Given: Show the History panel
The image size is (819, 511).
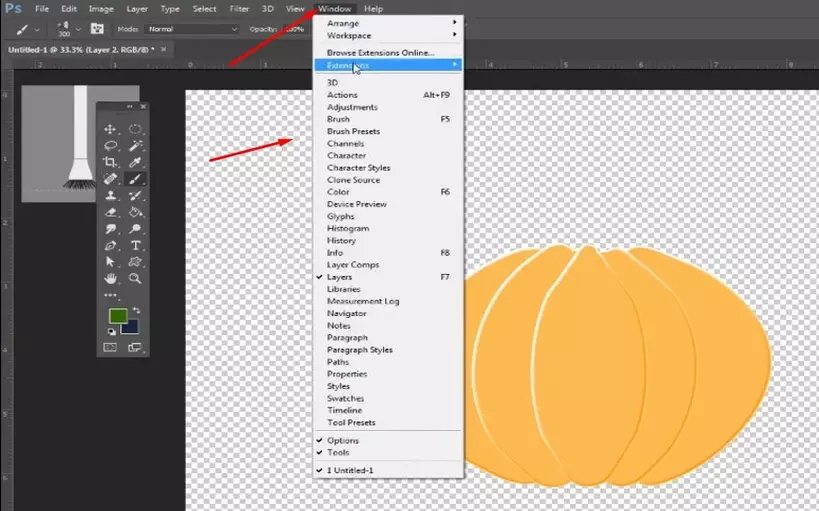Looking at the screenshot, I should coord(388,240).
